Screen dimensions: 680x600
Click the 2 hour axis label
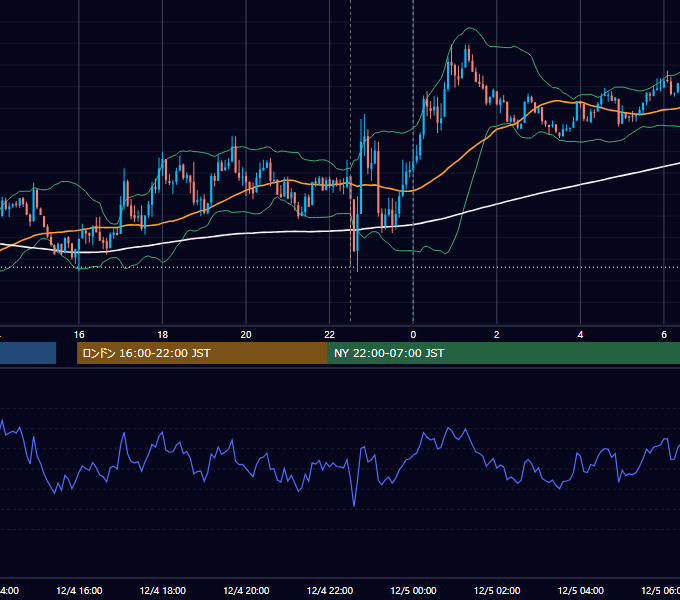point(497,335)
